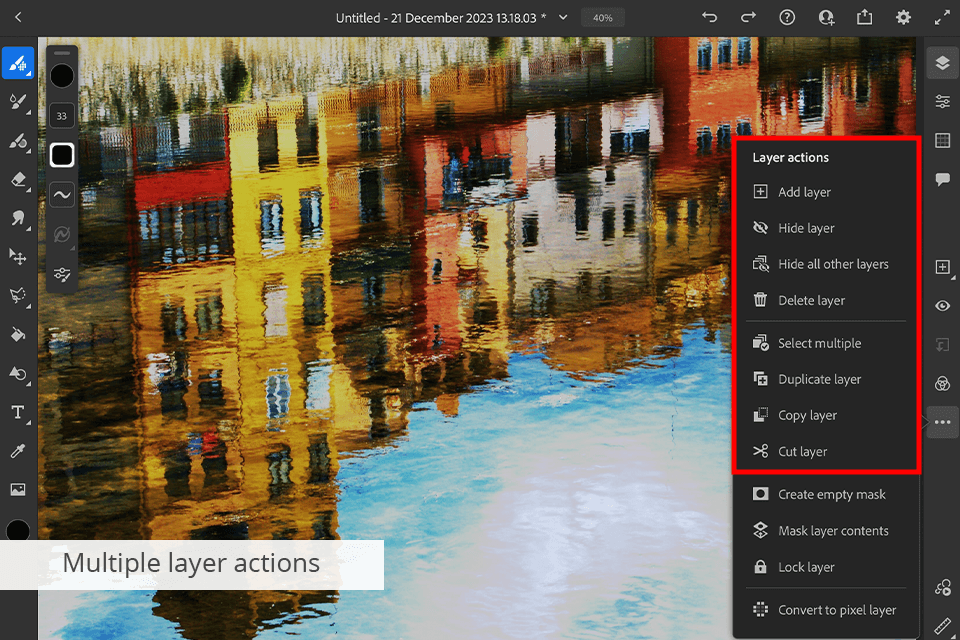The width and height of the screenshot is (960, 640).
Task: Open the brushes and shapes libraries icon
Action: pyautogui.click(x=942, y=588)
